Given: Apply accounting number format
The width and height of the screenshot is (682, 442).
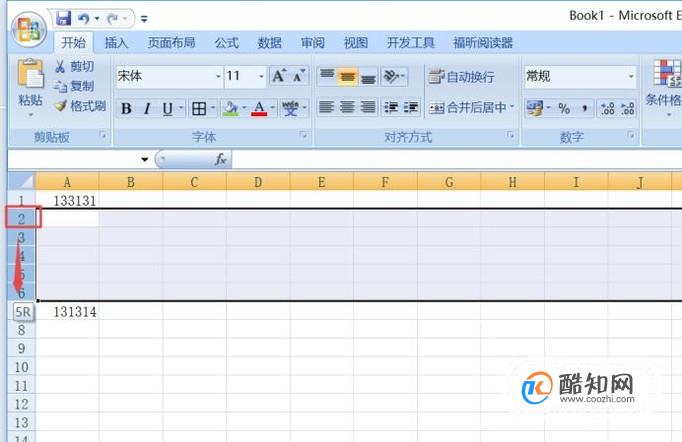Looking at the screenshot, I should pyautogui.click(x=535, y=108).
